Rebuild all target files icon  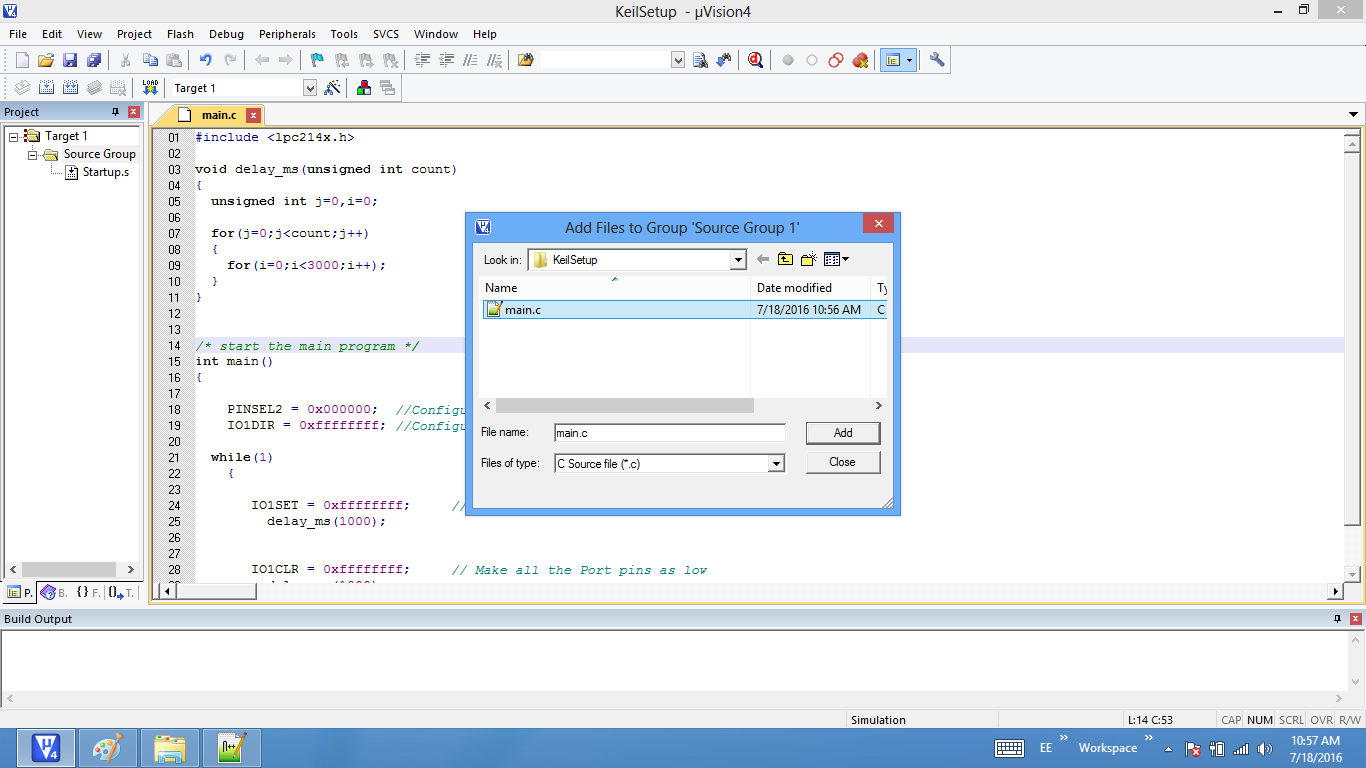coord(70,88)
